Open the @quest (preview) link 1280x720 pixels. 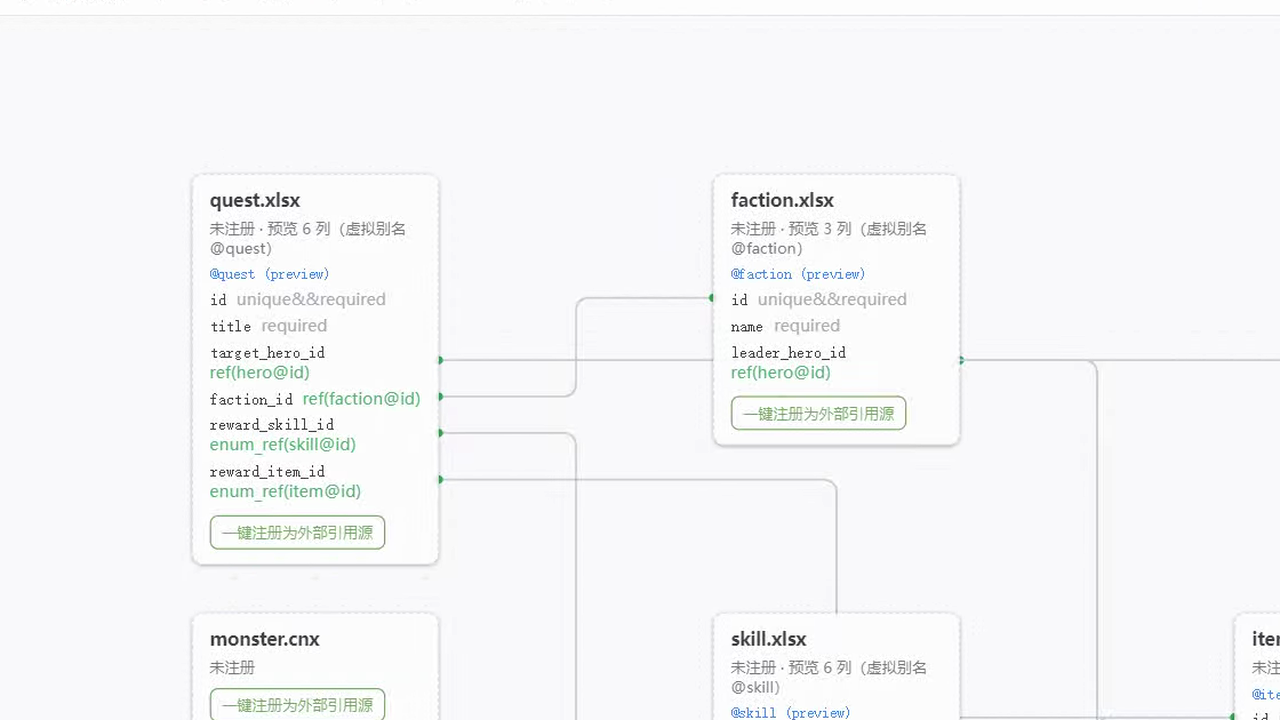pos(269,274)
